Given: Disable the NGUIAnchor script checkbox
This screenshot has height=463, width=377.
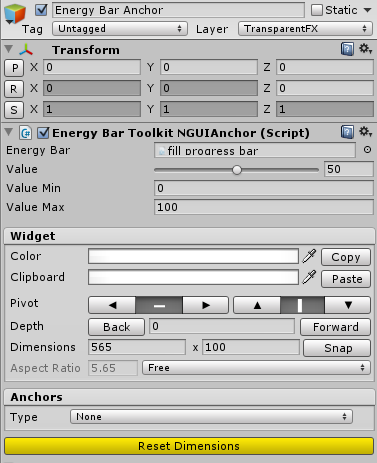Looking at the screenshot, I should pos(43,133).
